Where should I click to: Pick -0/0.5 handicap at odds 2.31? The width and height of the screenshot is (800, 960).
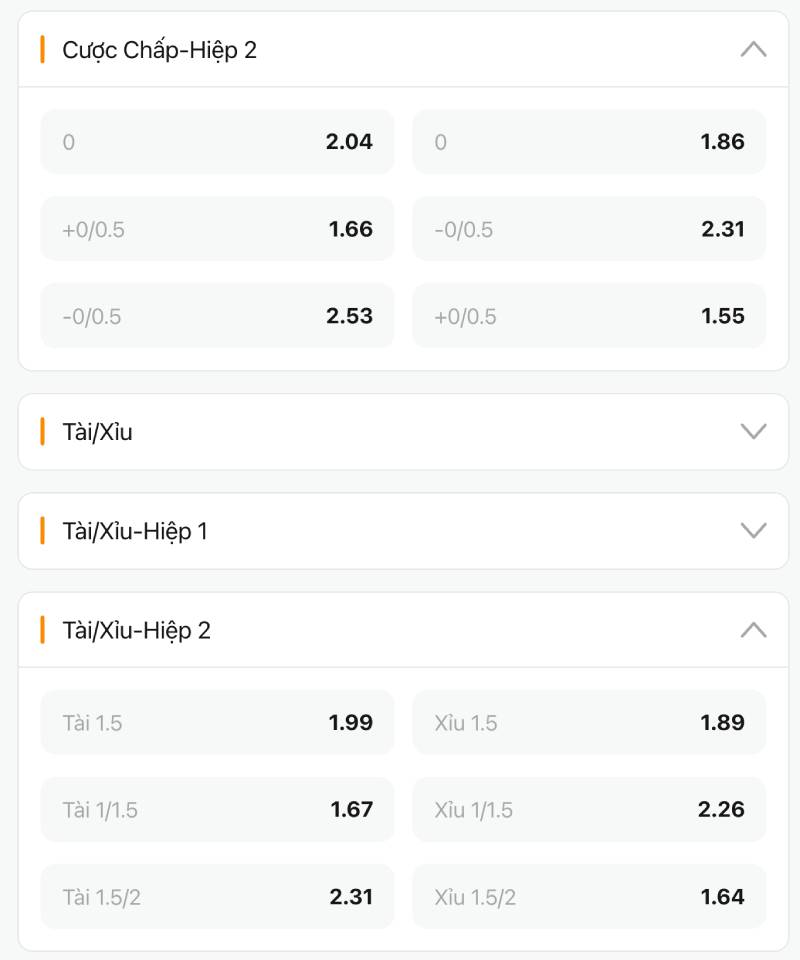(589, 229)
